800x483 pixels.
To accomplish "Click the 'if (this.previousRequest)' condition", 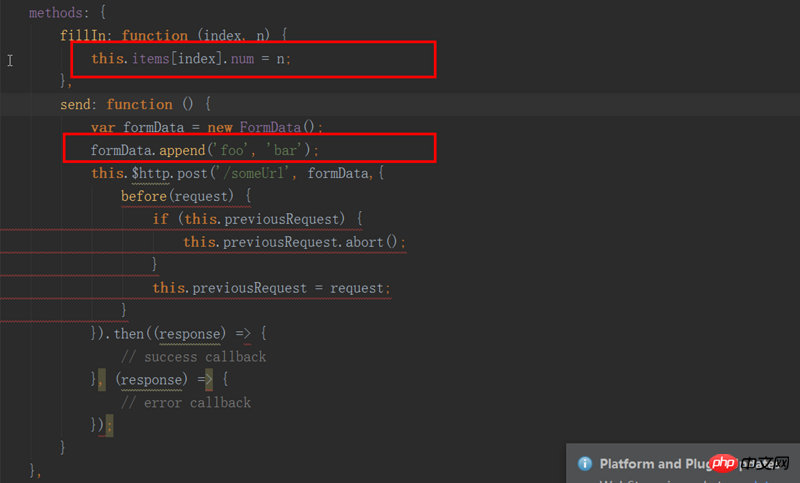I will 256,219.
